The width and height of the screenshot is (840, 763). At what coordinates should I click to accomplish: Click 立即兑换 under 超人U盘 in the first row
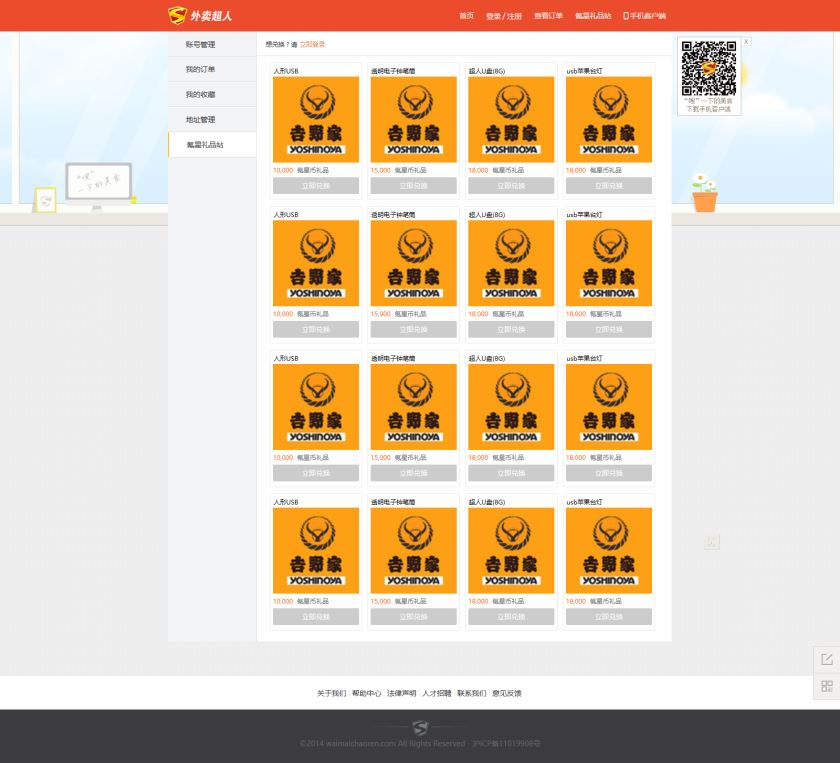(511, 185)
